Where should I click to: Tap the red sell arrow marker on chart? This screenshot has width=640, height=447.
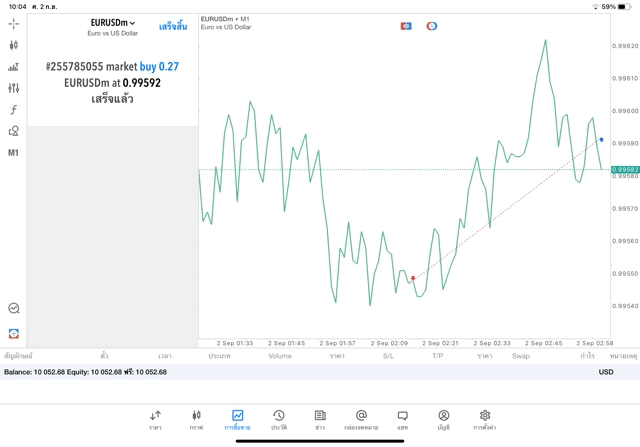413,278
